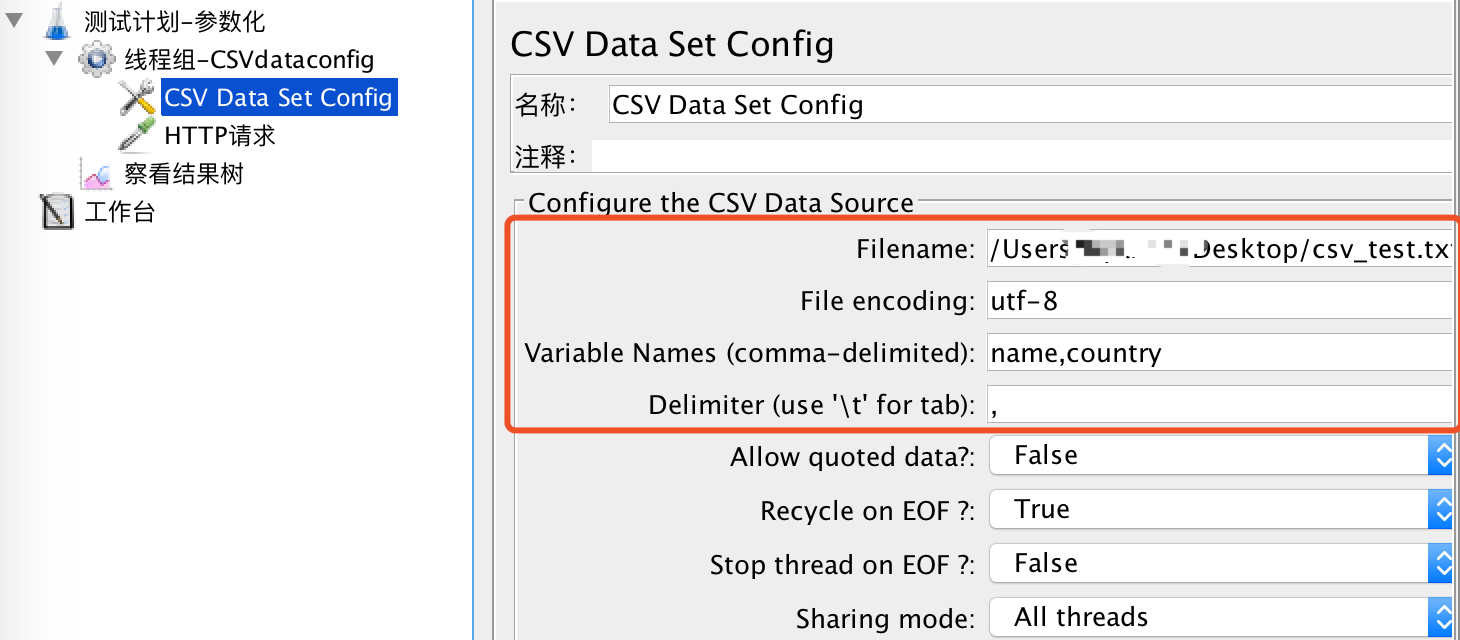
Task: Click the Filename input field
Action: [1219, 249]
